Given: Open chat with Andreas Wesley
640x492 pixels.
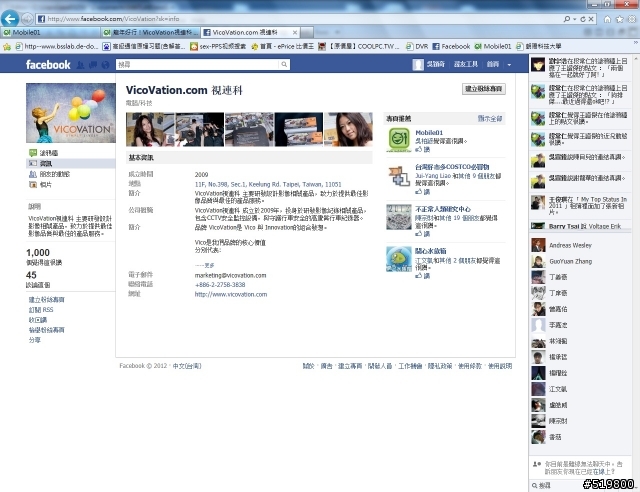Looking at the screenshot, I should [580, 245].
